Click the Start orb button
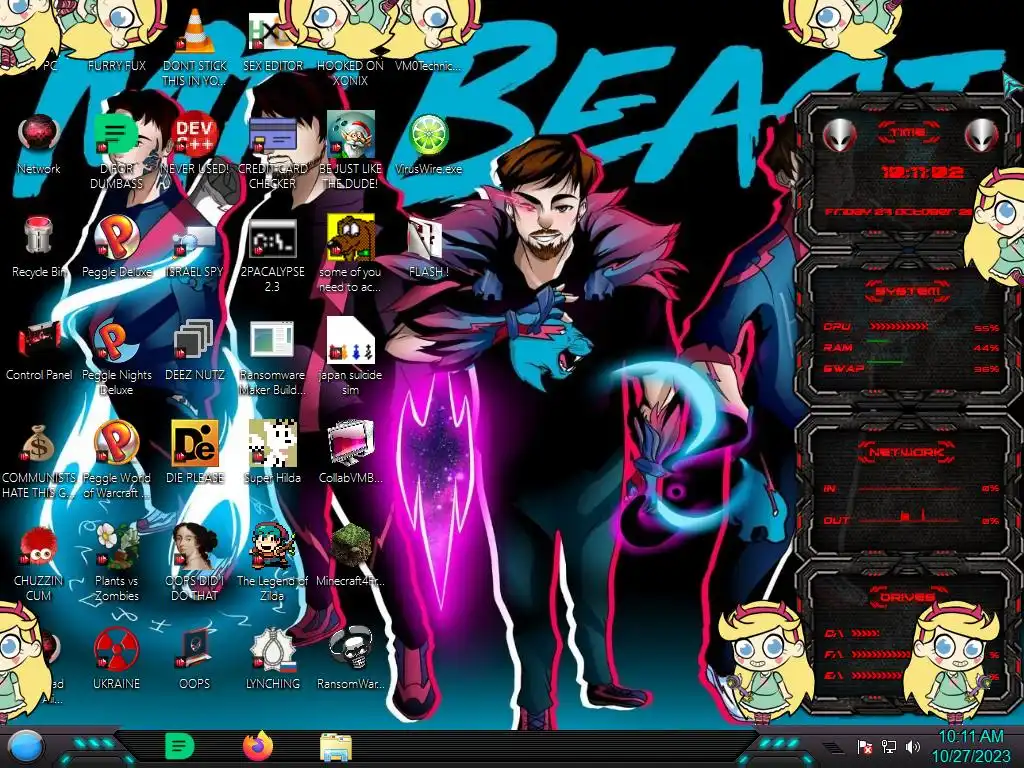The height and width of the screenshot is (768, 1024). [26, 746]
